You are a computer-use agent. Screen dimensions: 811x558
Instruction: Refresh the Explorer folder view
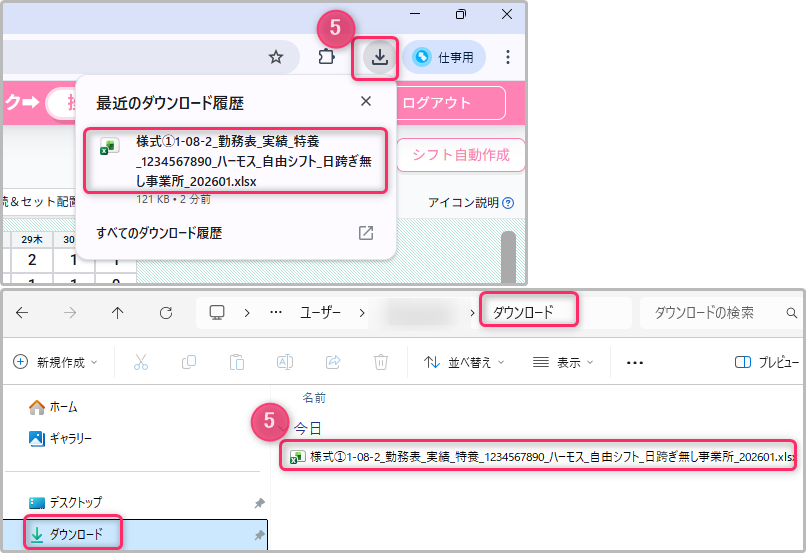pos(166,312)
